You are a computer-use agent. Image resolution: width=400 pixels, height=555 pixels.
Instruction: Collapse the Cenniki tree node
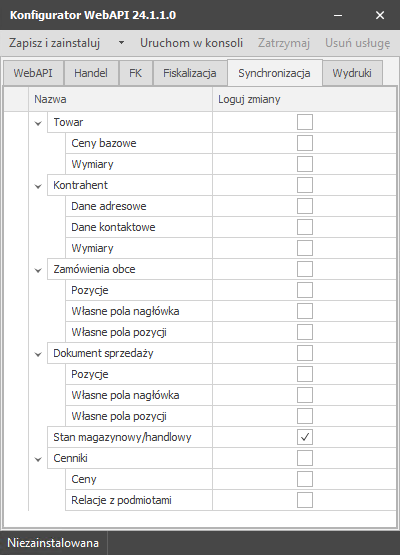click(x=38, y=459)
